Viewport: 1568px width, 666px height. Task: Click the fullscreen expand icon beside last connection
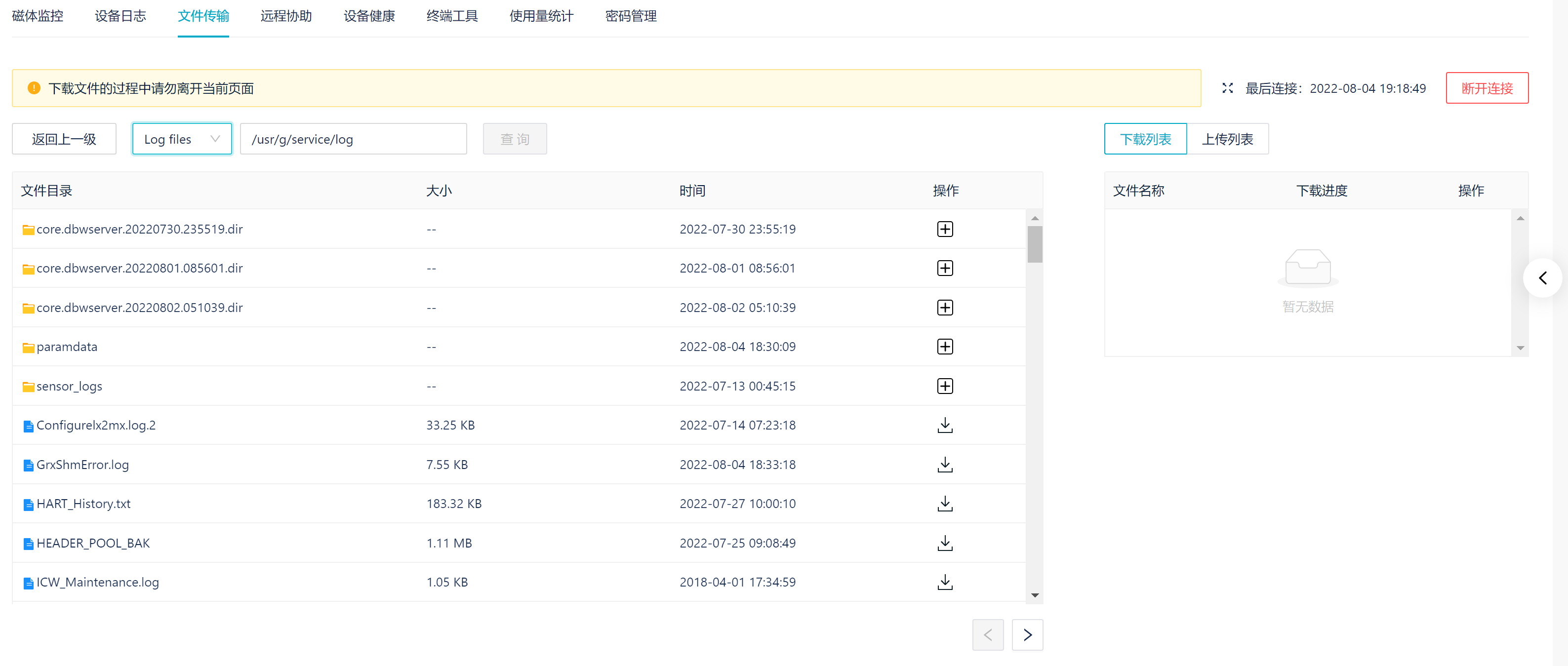(x=1227, y=88)
